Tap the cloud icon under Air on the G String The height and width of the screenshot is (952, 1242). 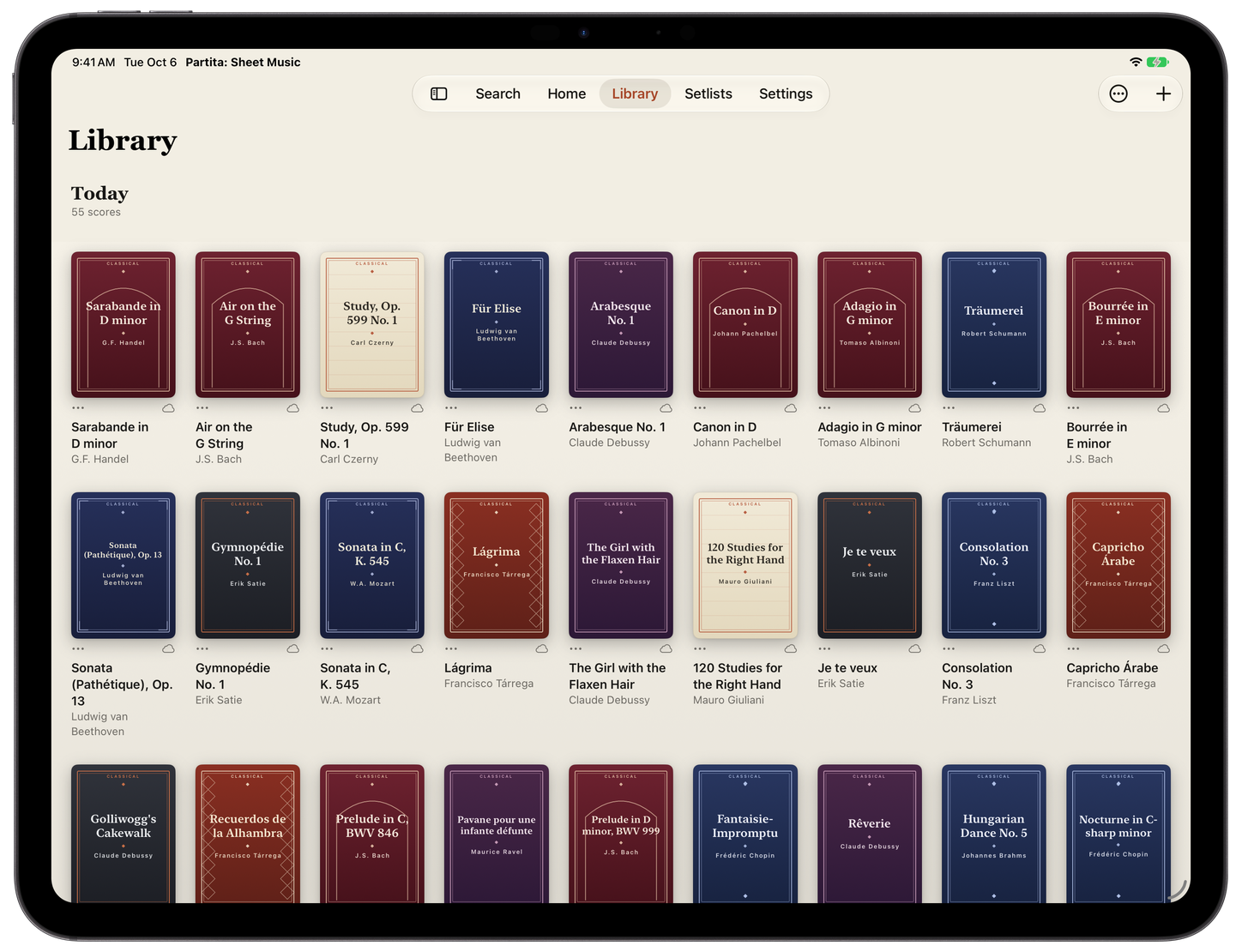[293, 408]
